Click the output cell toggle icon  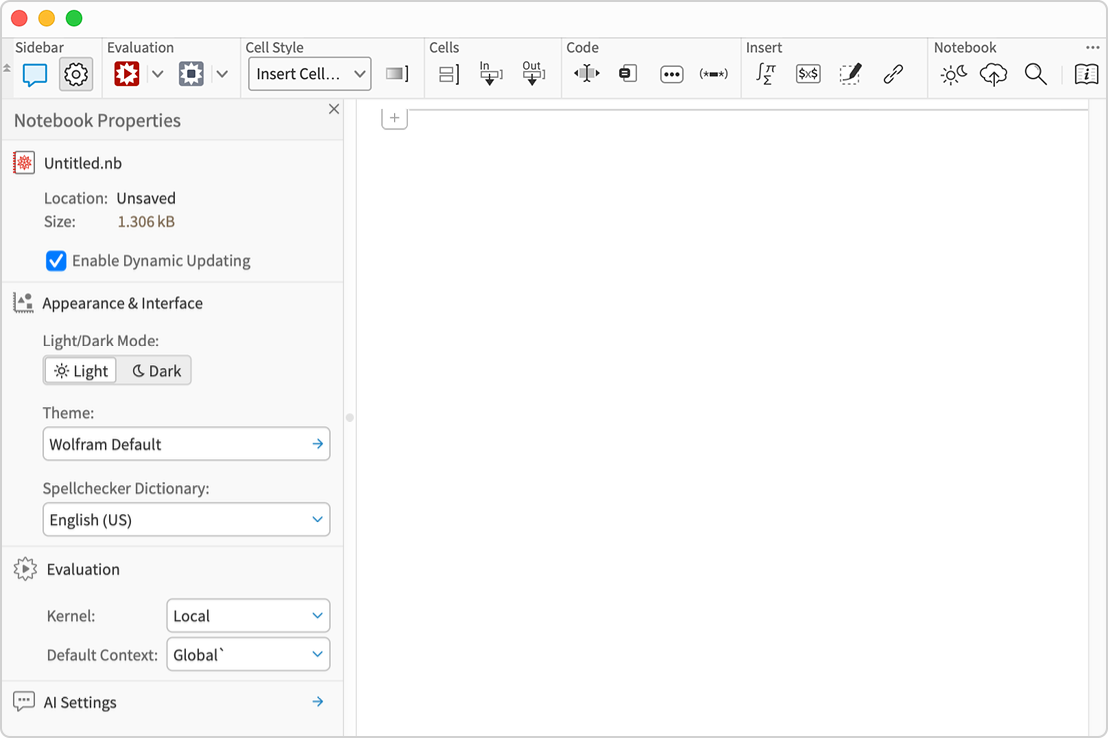[x=533, y=74]
